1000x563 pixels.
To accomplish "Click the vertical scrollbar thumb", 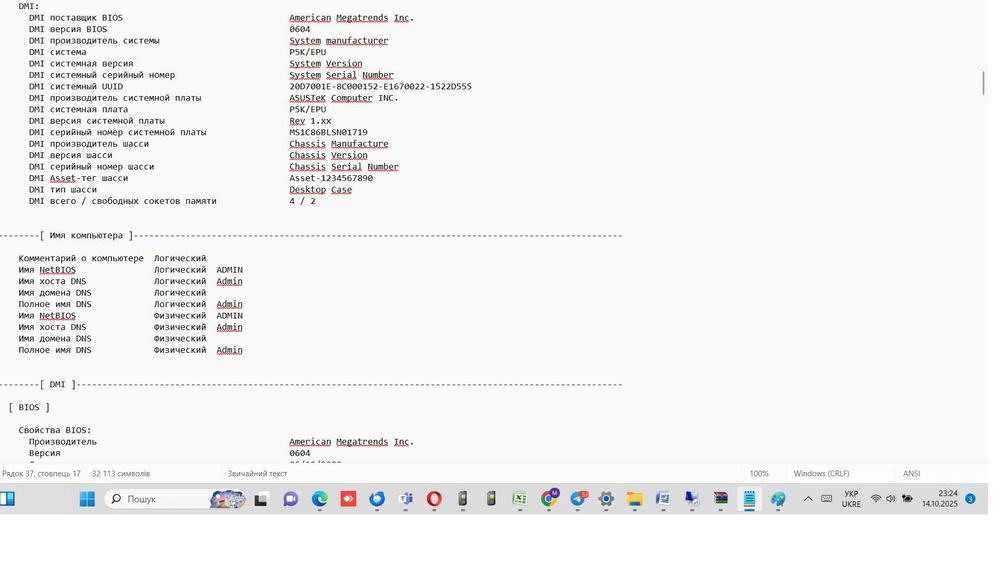I will [x=983, y=84].
